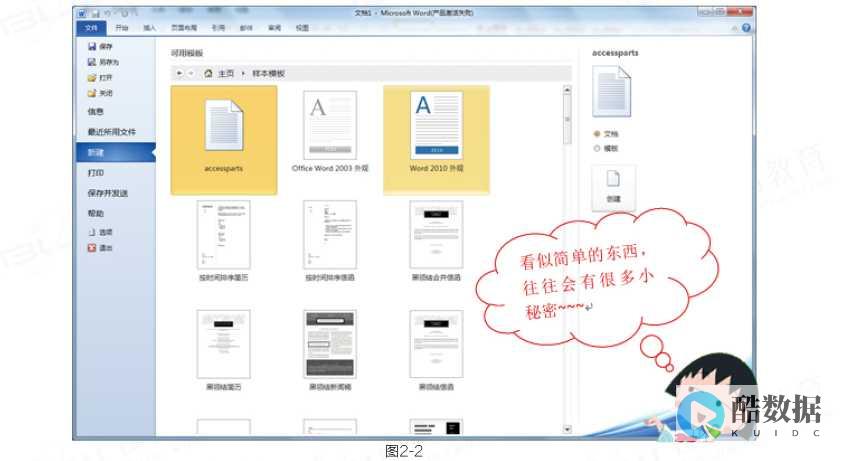Click the template list scrollbar thumb
The width and height of the screenshot is (844, 461).
coord(567,120)
